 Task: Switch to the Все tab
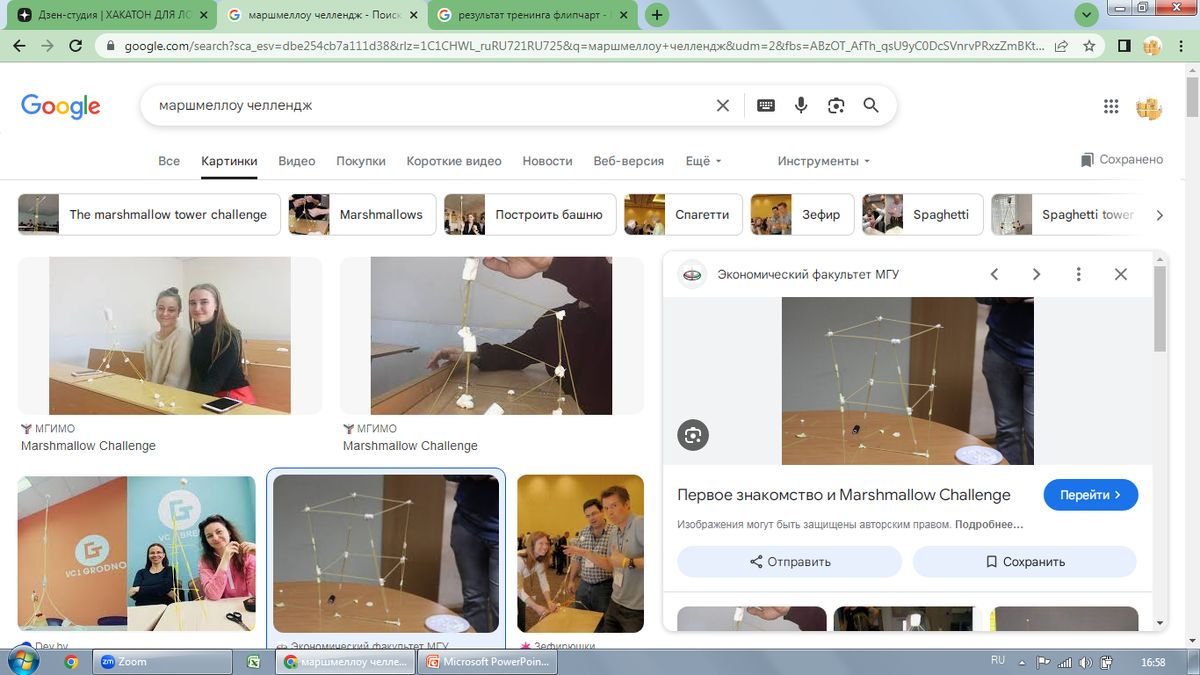[x=169, y=161]
